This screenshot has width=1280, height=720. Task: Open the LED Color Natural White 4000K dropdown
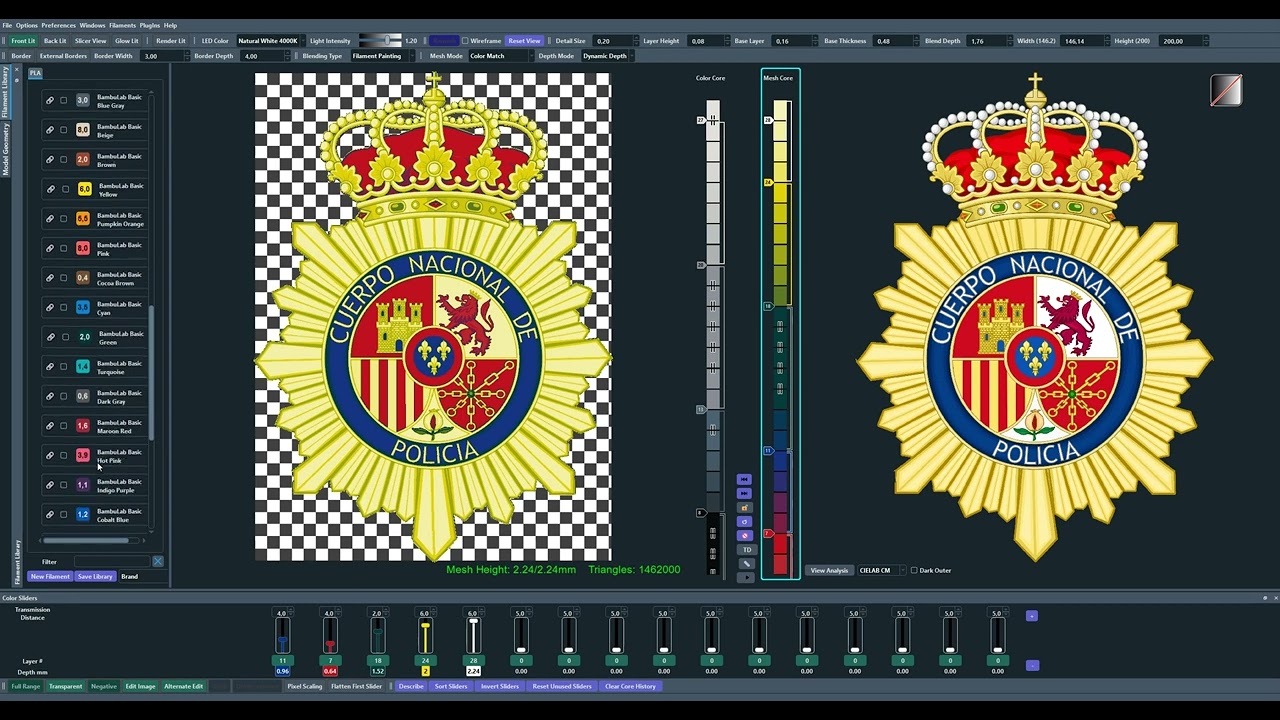tap(269, 41)
